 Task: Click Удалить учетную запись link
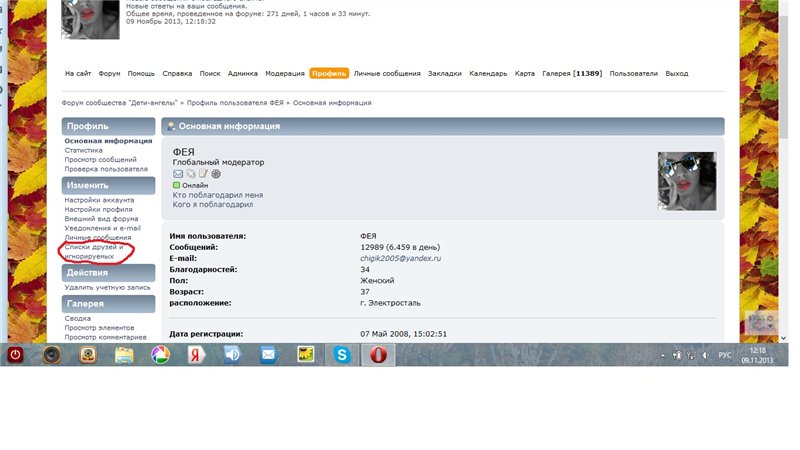pyautogui.click(x=107, y=287)
